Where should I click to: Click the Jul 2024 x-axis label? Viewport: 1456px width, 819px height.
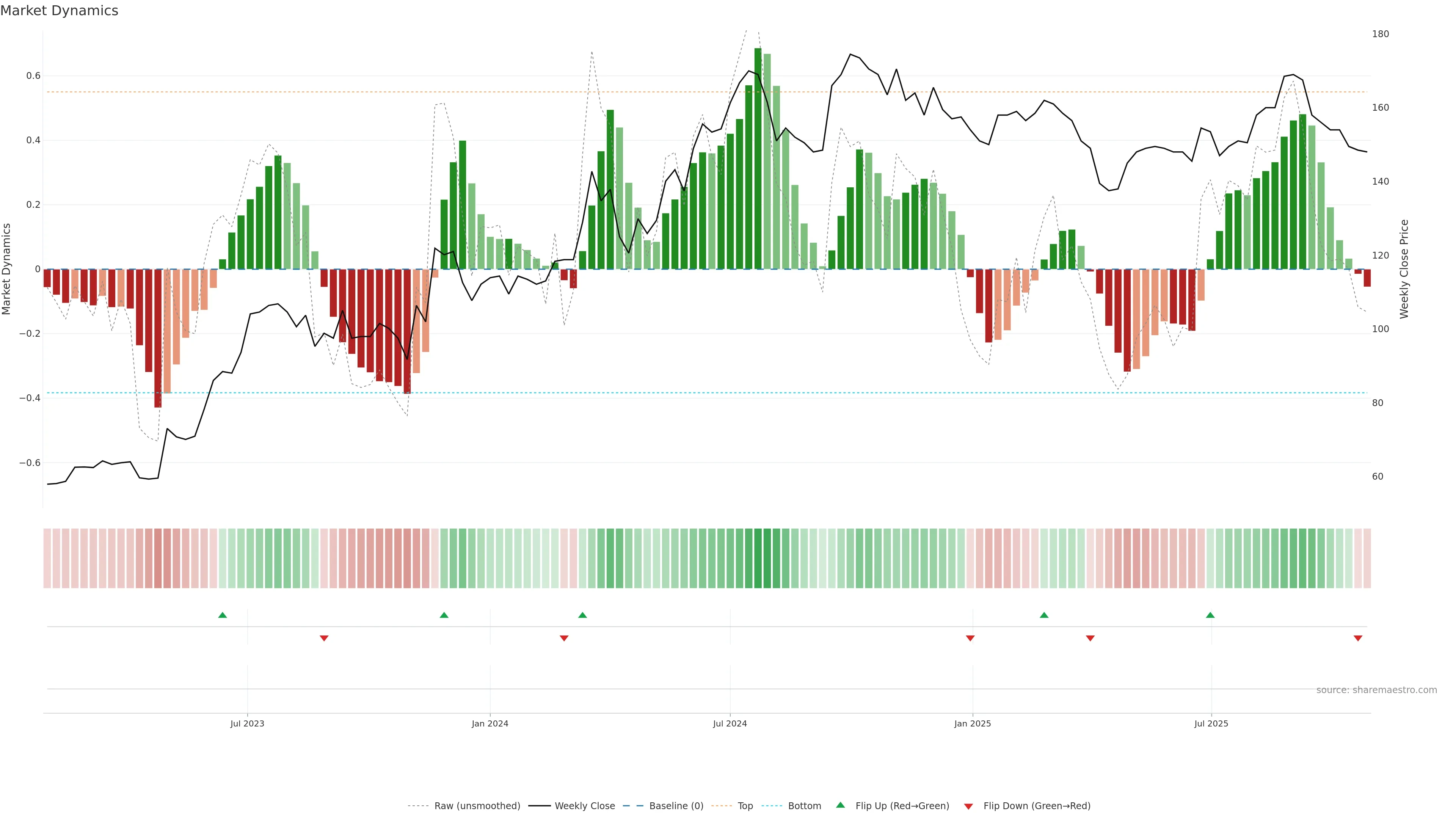coord(730,723)
